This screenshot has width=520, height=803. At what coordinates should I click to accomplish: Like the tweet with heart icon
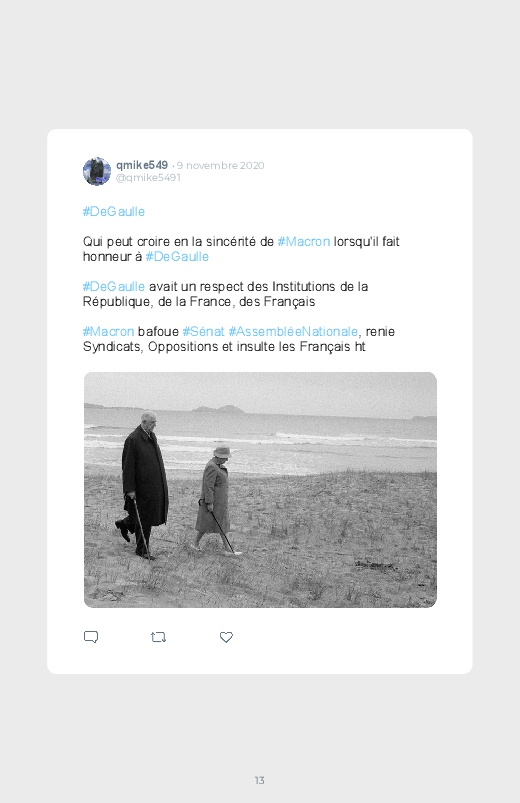tap(226, 637)
